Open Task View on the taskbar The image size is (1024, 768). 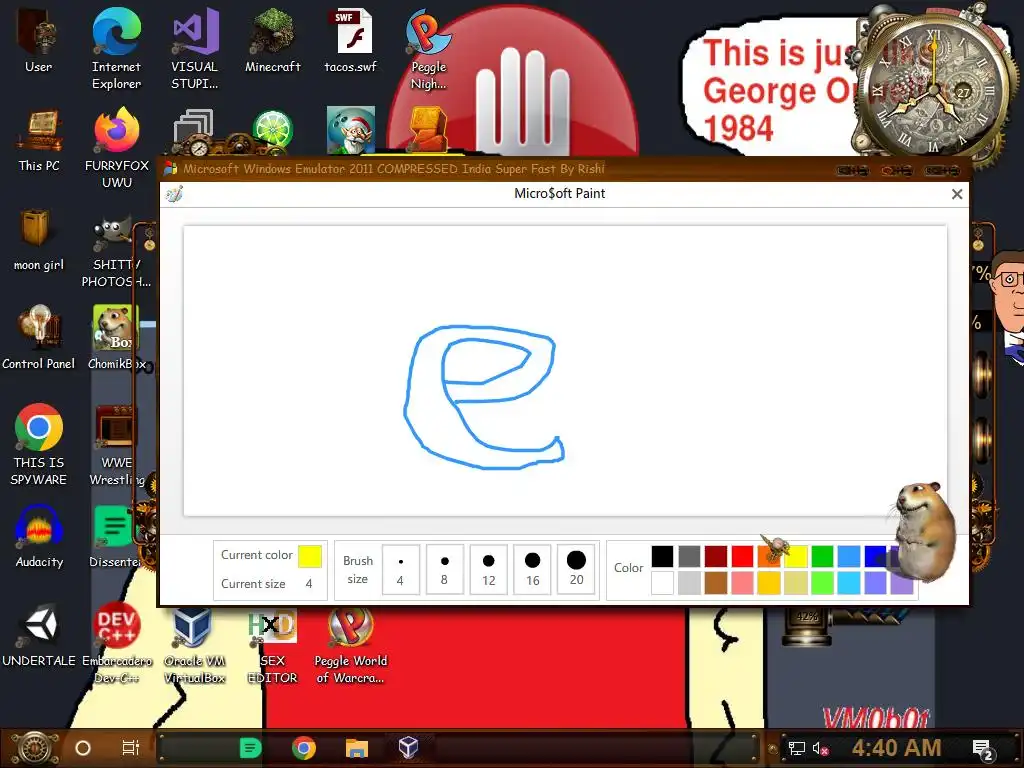tap(131, 748)
